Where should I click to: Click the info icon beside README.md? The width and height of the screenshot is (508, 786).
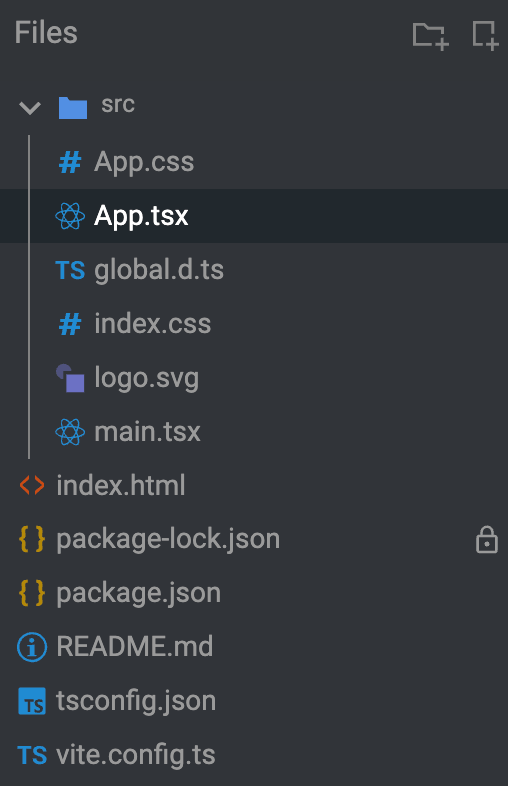(32, 647)
